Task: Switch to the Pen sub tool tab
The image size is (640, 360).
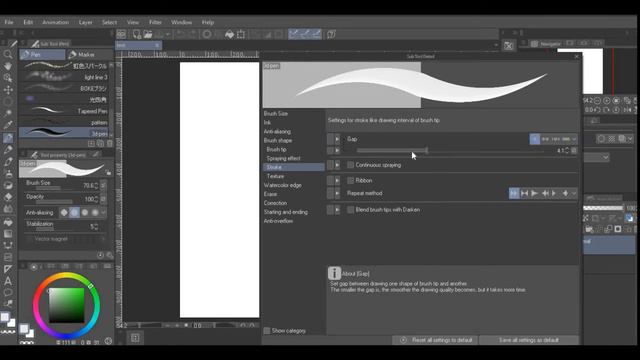Action: click(42, 54)
